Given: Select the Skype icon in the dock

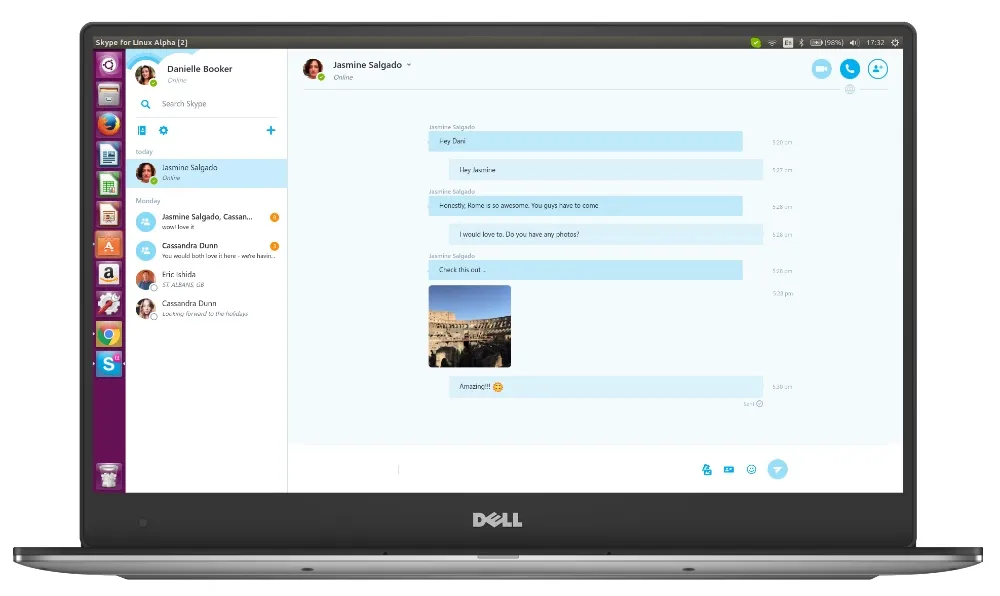Looking at the screenshot, I should (x=109, y=366).
